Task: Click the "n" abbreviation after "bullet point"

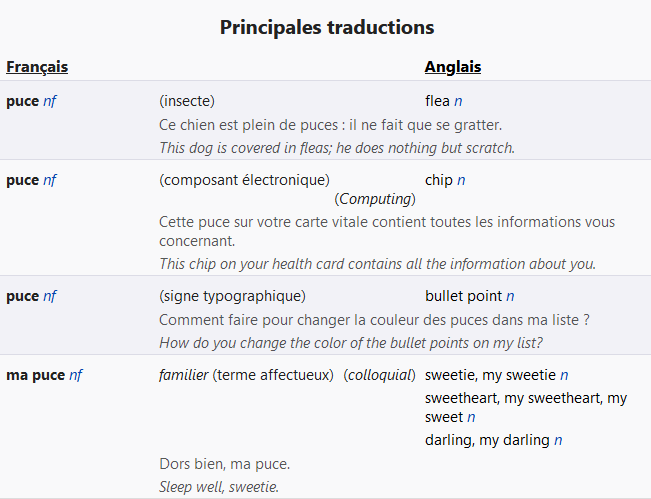Action: [x=510, y=296]
